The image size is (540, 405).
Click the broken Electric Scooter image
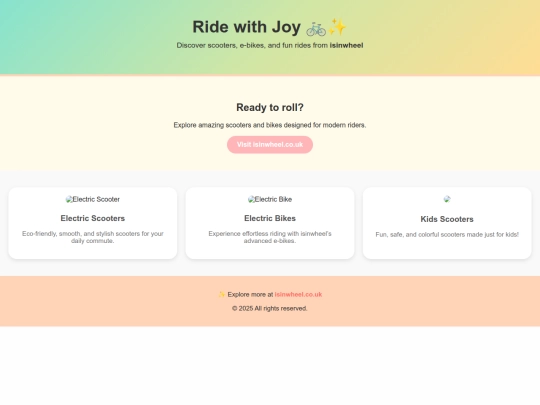93,199
